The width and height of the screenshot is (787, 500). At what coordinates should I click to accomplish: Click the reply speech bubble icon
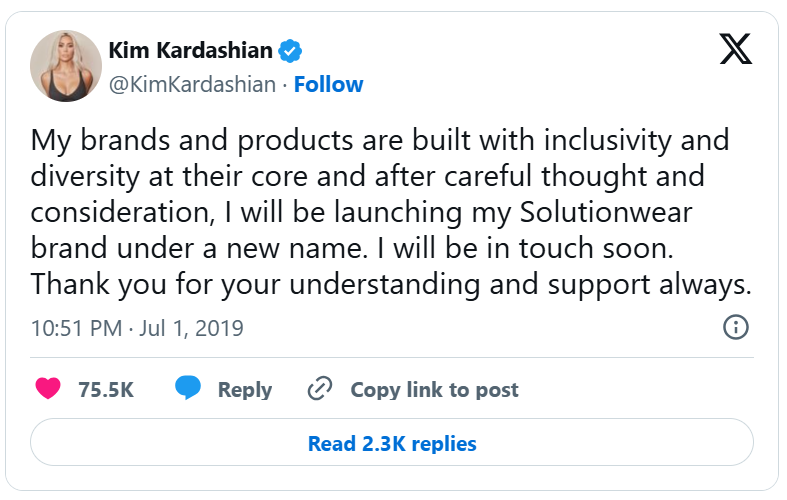pyautogui.click(x=188, y=389)
